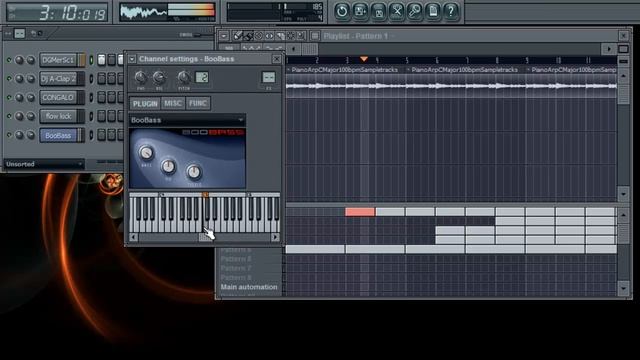
Task: Toggle first step button of Dj A-Clap 2
Action: pyautogui.click(x=101, y=78)
